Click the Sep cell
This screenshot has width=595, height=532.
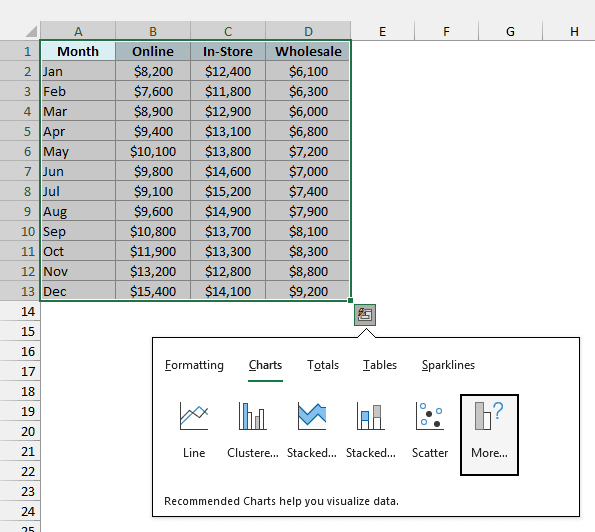[x=78, y=231]
